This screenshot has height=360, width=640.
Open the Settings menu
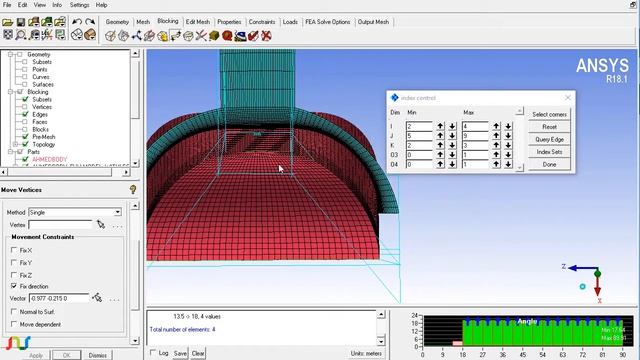click(x=79, y=5)
